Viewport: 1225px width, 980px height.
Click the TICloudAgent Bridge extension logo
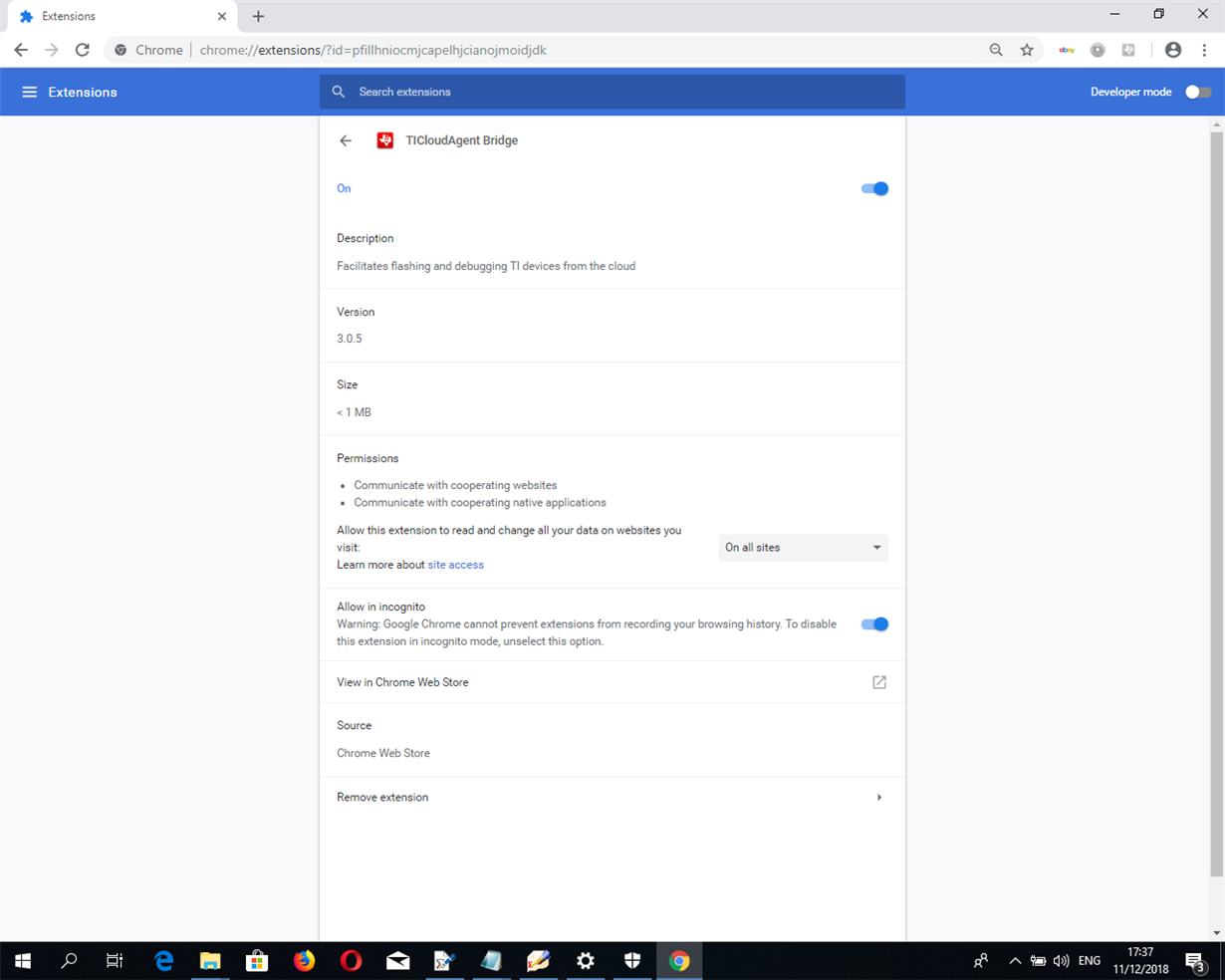pos(385,140)
